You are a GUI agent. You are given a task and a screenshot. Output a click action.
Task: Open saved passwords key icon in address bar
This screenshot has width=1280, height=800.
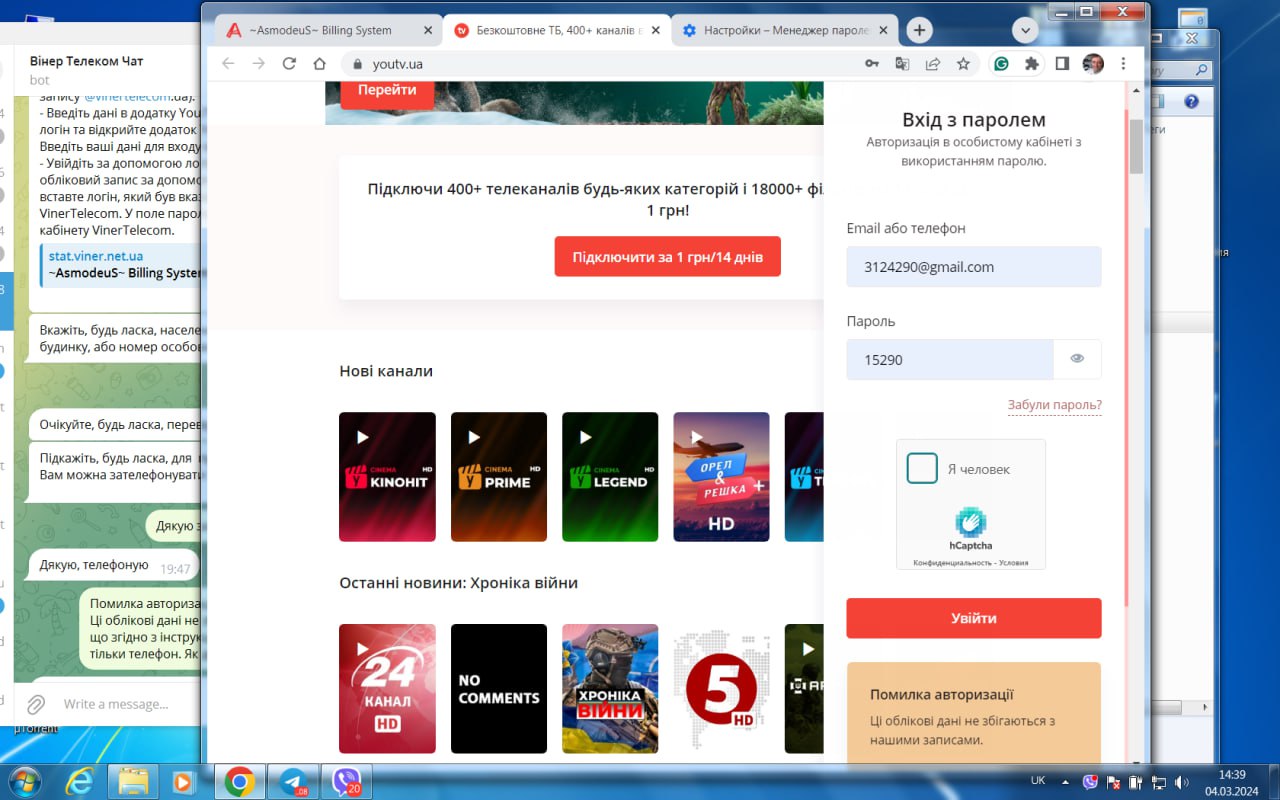[x=872, y=63]
